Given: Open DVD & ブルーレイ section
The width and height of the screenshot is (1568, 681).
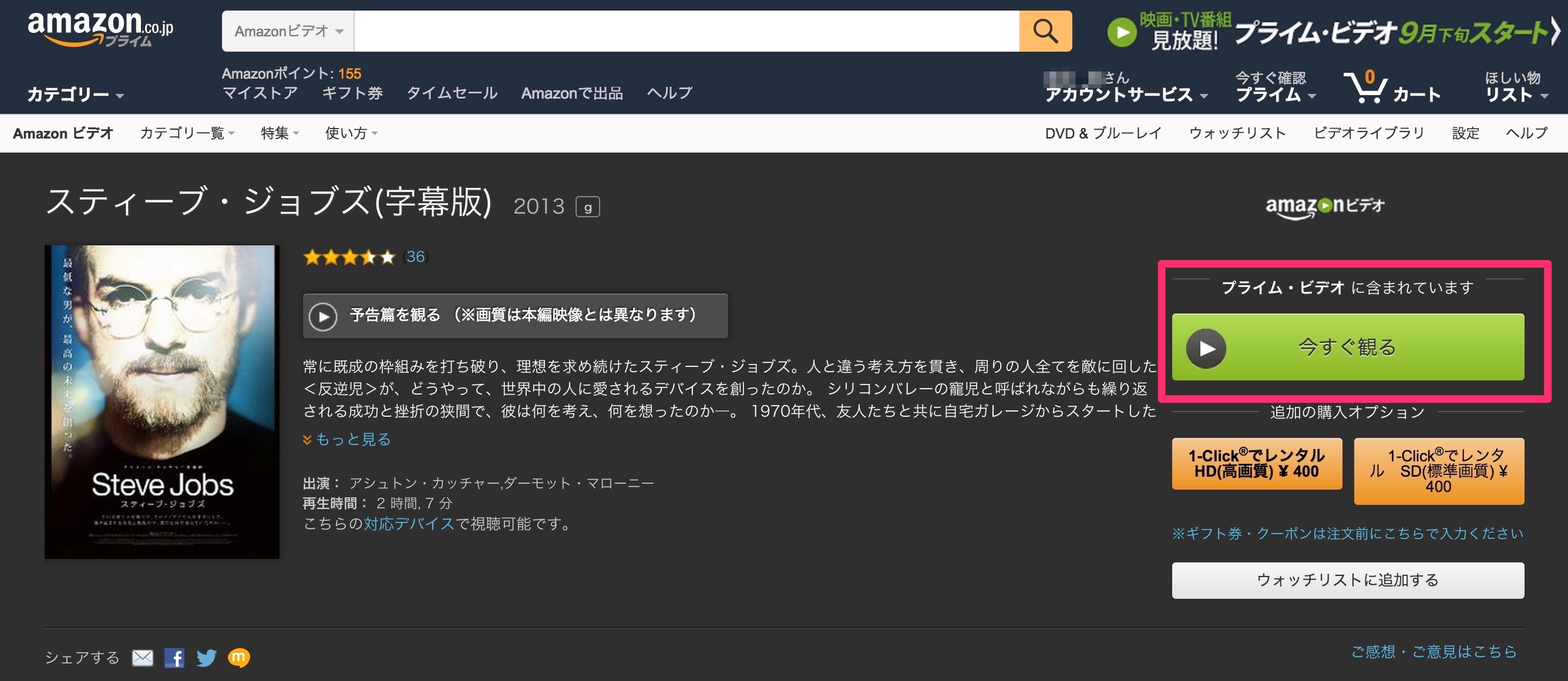Looking at the screenshot, I should tap(1103, 133).
